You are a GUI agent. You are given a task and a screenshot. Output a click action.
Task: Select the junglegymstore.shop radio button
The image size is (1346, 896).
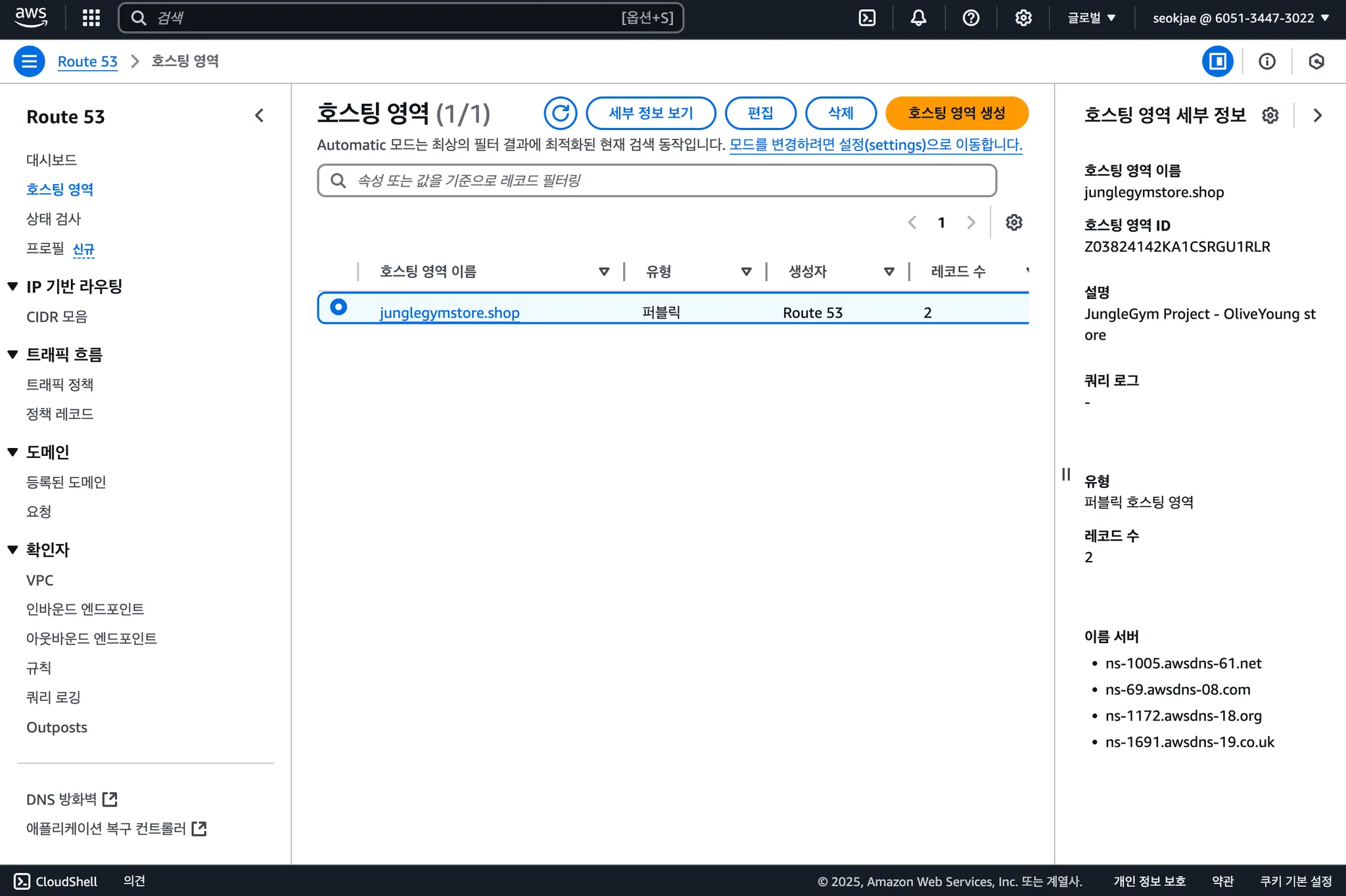[338, 307]
